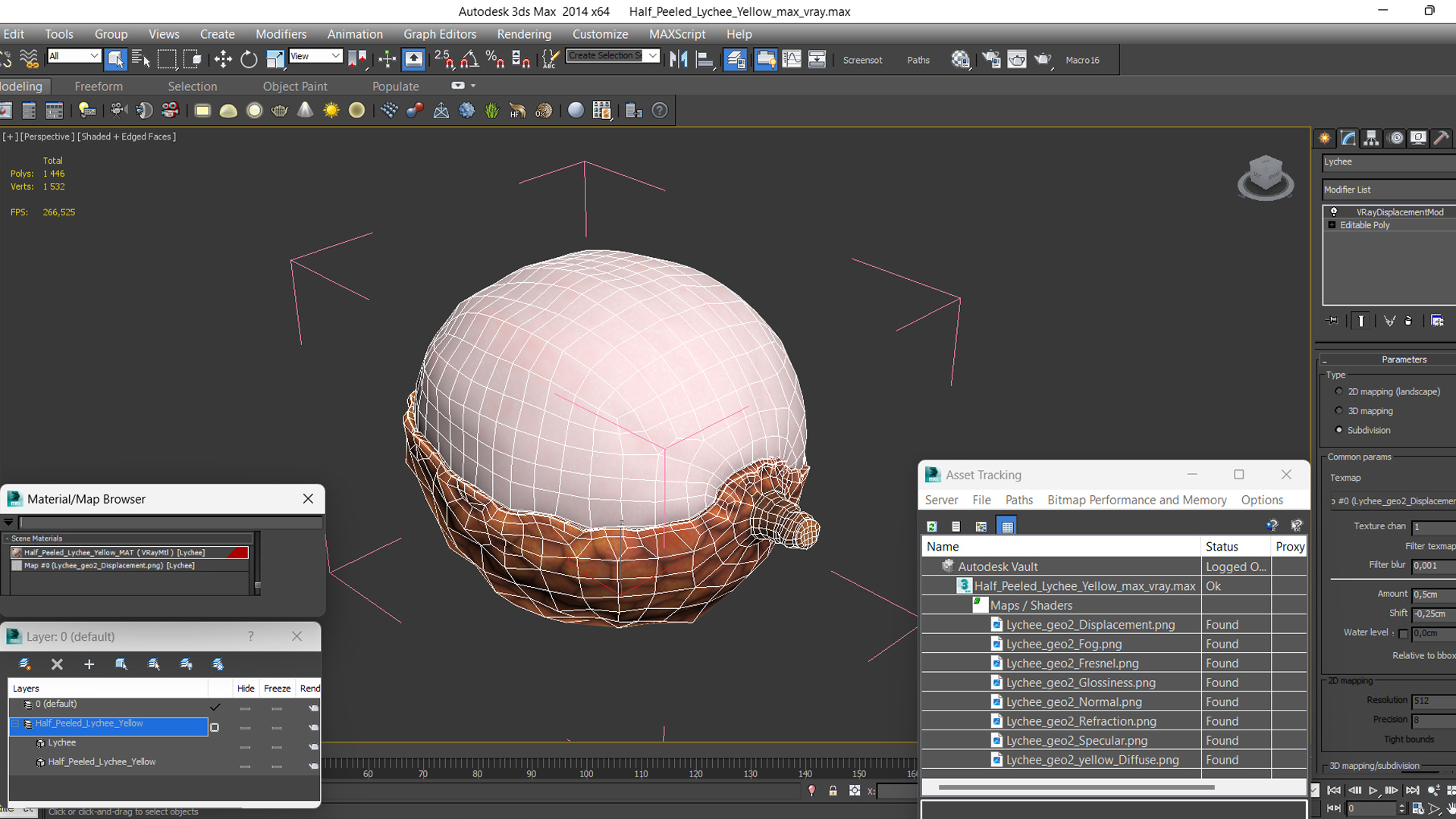Switch to Object Paint ribbon tab
This screenshot has height=819, width=1456.
[295, 86]
